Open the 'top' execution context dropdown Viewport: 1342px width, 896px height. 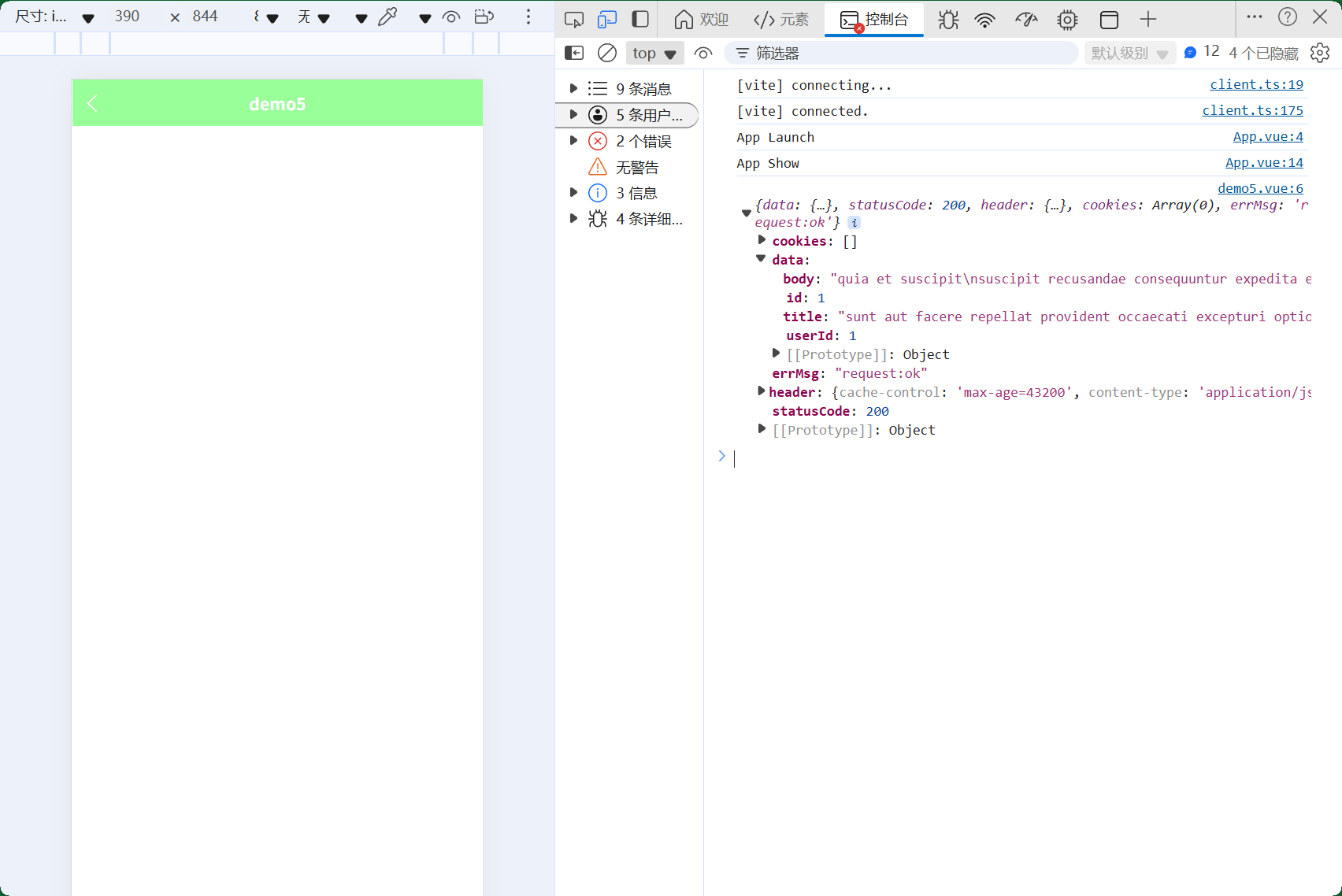654,53
